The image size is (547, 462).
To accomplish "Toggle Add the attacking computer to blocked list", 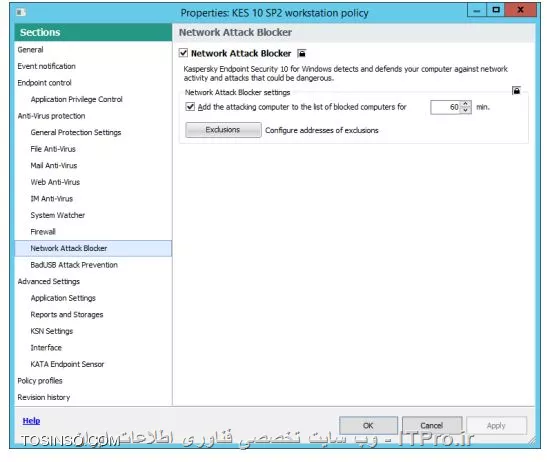I will (190, 106).
